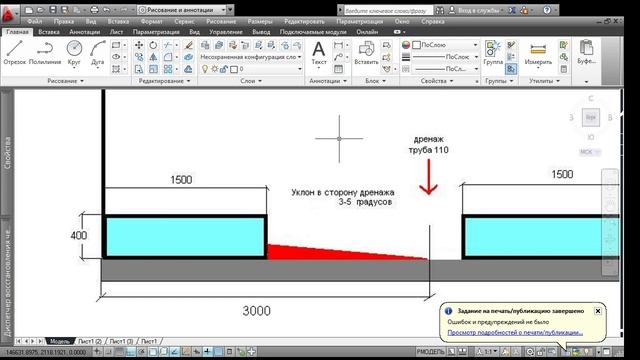Click the Текст text tool

point(319,53)
